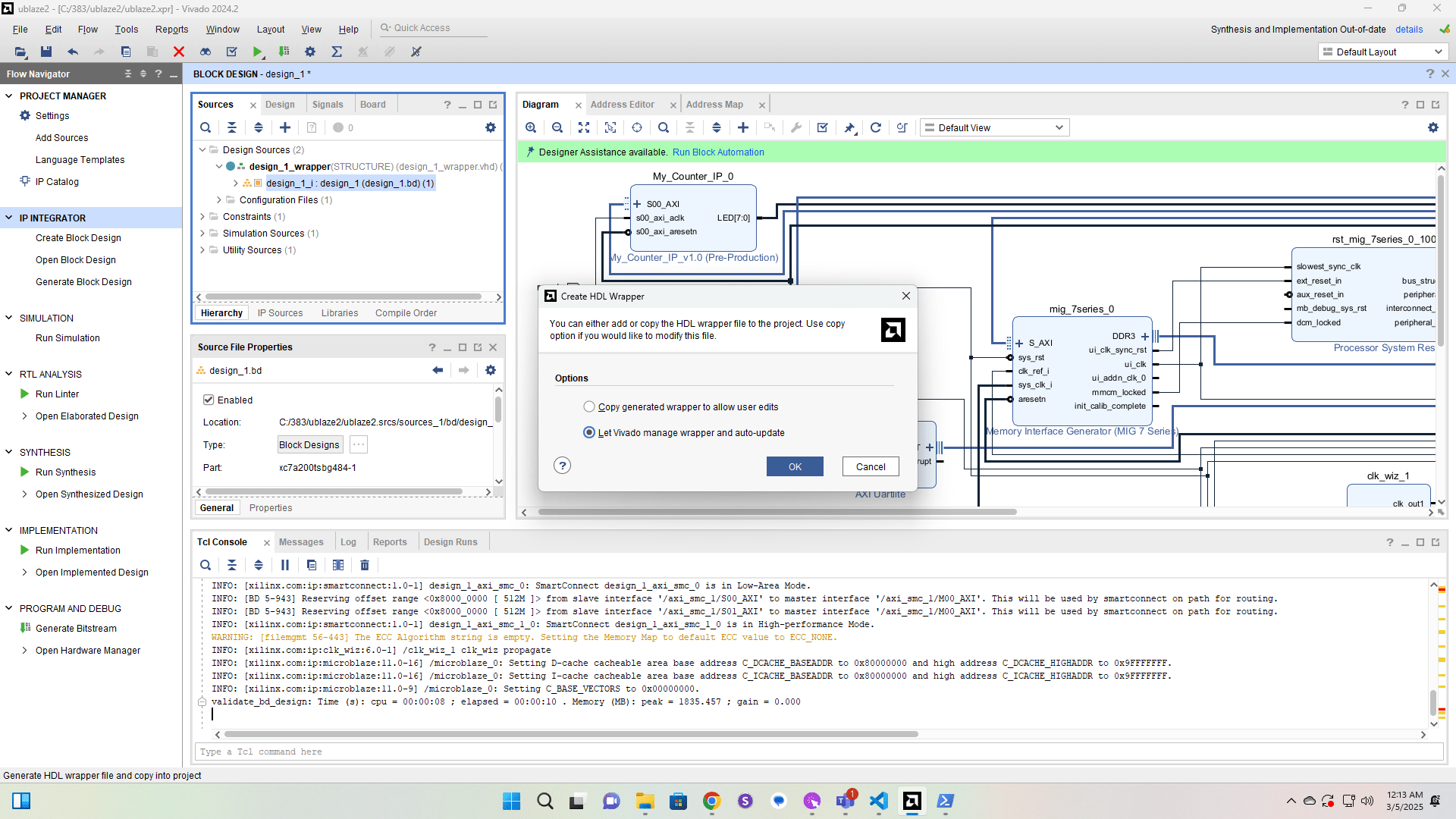This screenshot has height=819, width=1456.
Task: Toggle the Enabled checkbox for design_1.bd
Action: [209, 400]
